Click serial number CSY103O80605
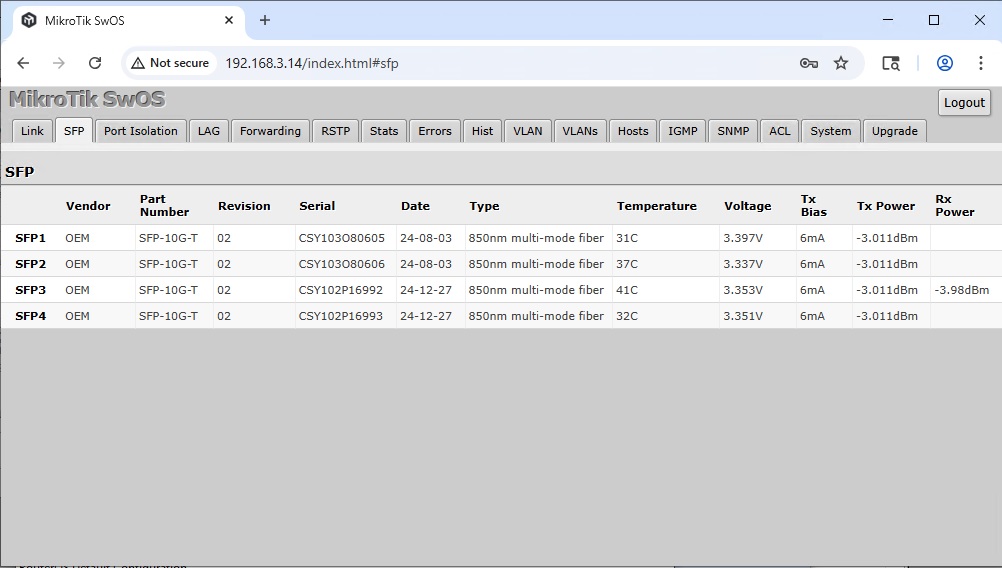 [341, 238]
